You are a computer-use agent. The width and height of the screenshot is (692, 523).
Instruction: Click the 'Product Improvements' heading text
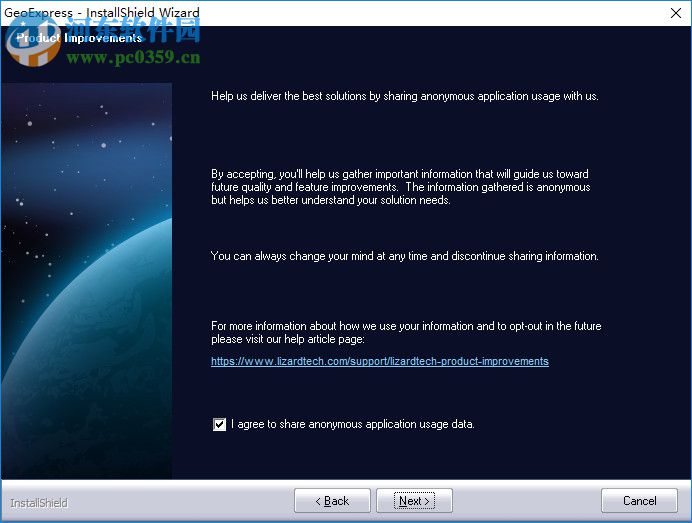[x=79, y=38]
